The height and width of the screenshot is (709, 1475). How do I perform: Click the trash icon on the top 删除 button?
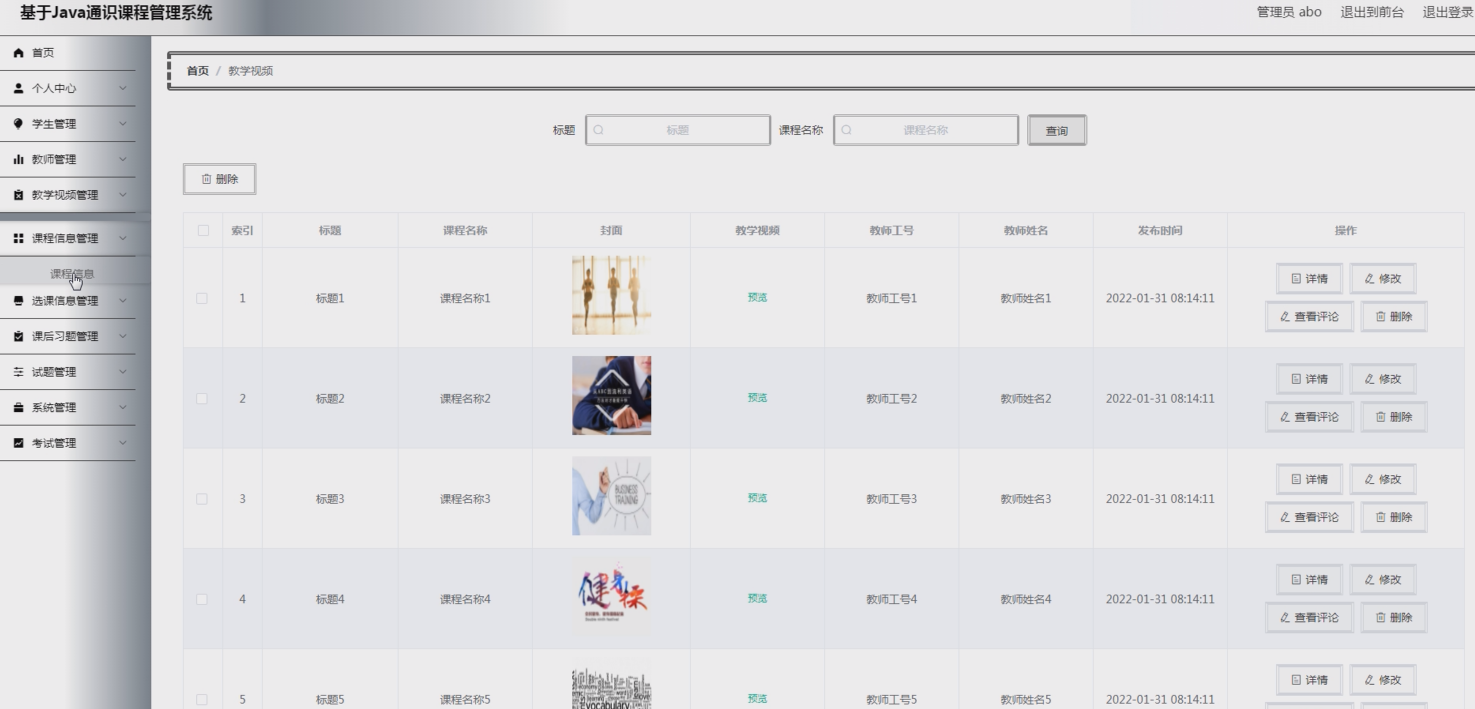207,179
